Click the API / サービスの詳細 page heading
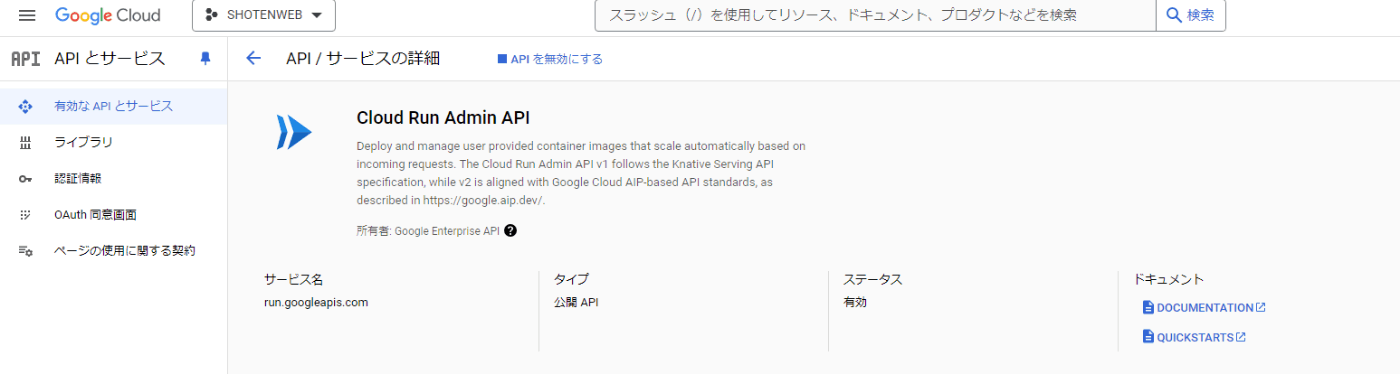1400x374 pixels. tap(363, 59)
